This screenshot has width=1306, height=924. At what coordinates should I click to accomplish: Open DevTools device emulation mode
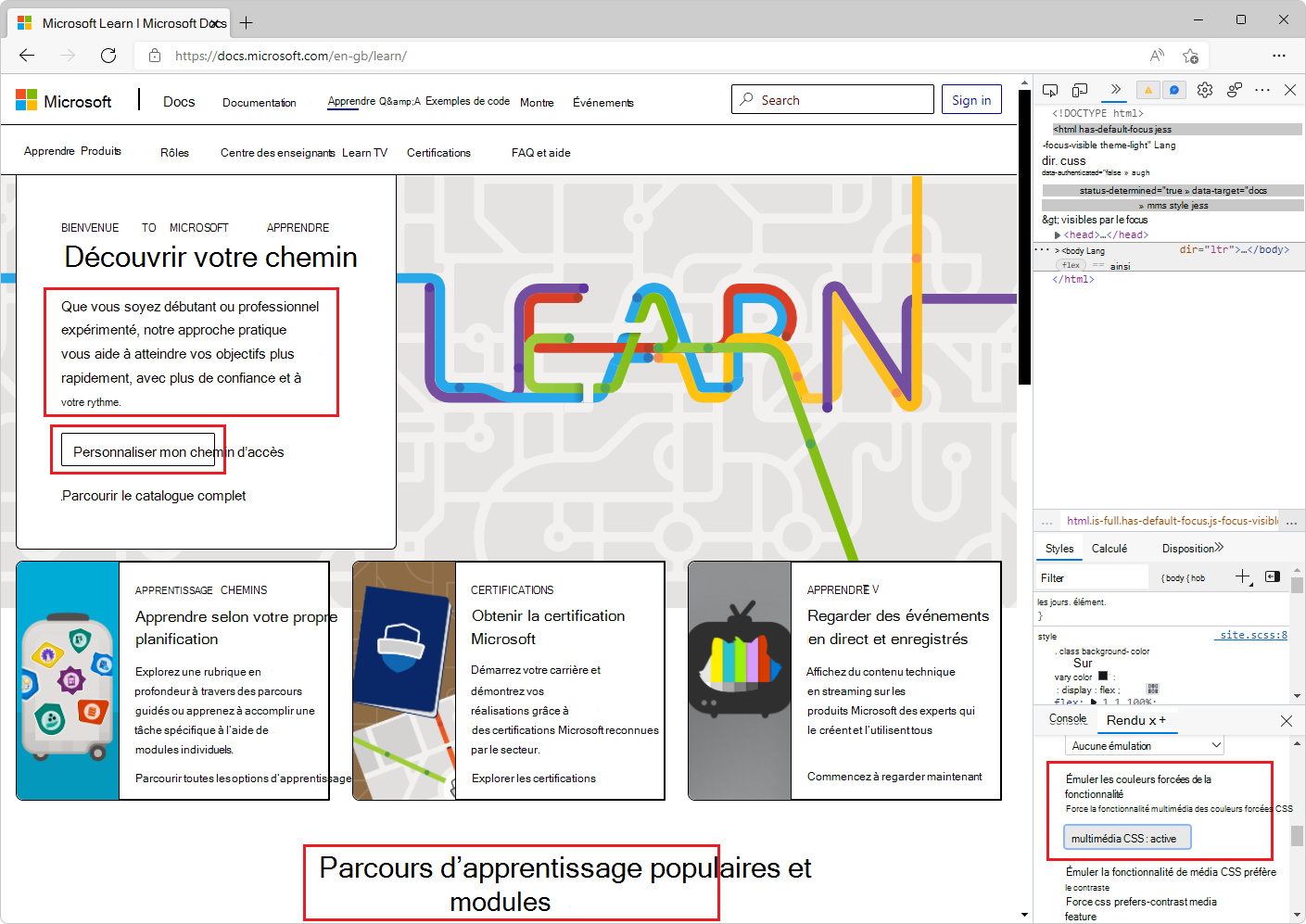pos(1079,90)
